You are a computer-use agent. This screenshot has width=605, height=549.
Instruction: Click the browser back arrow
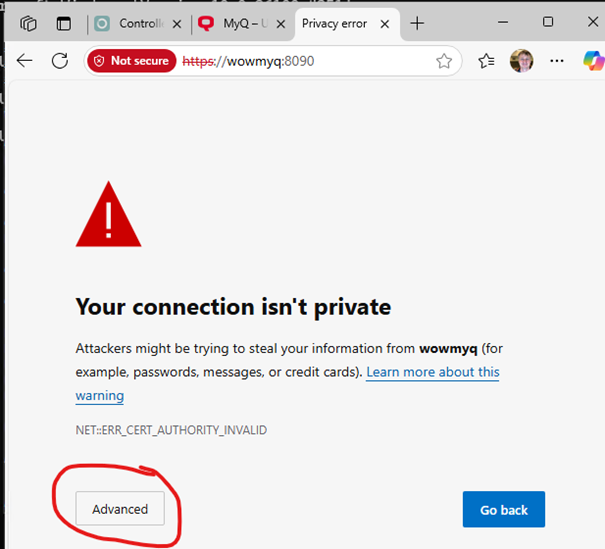tap(25, 61)
